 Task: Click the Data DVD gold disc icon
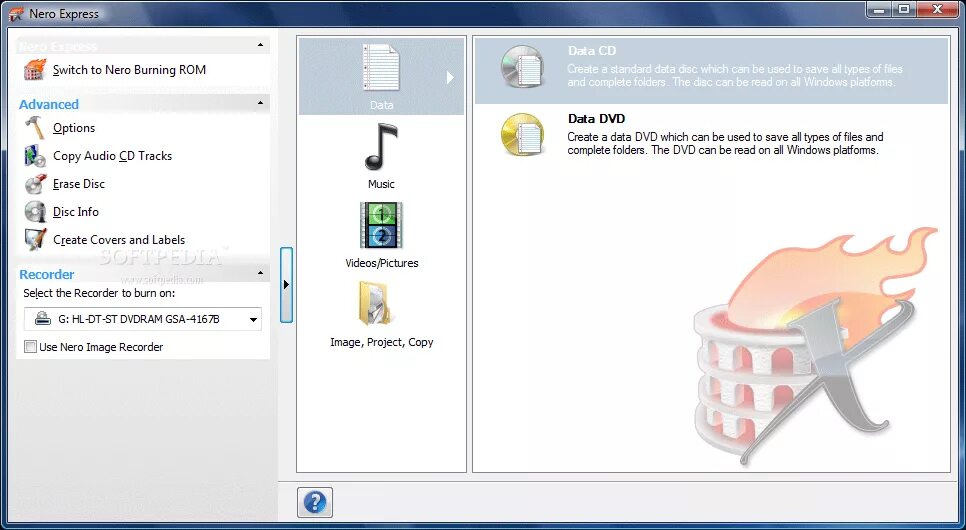point(522,134)
